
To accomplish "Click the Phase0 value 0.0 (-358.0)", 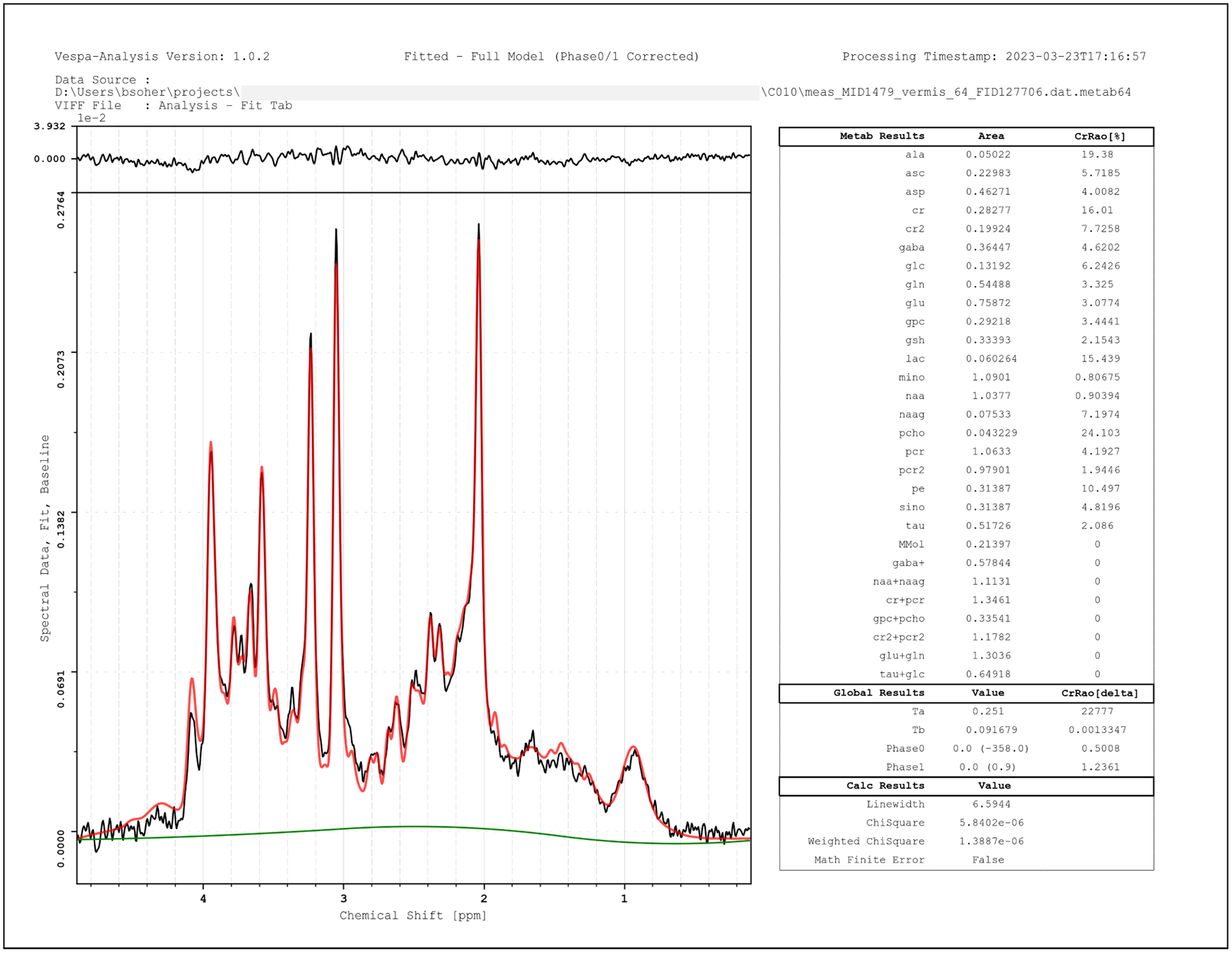I will point(991,748).
